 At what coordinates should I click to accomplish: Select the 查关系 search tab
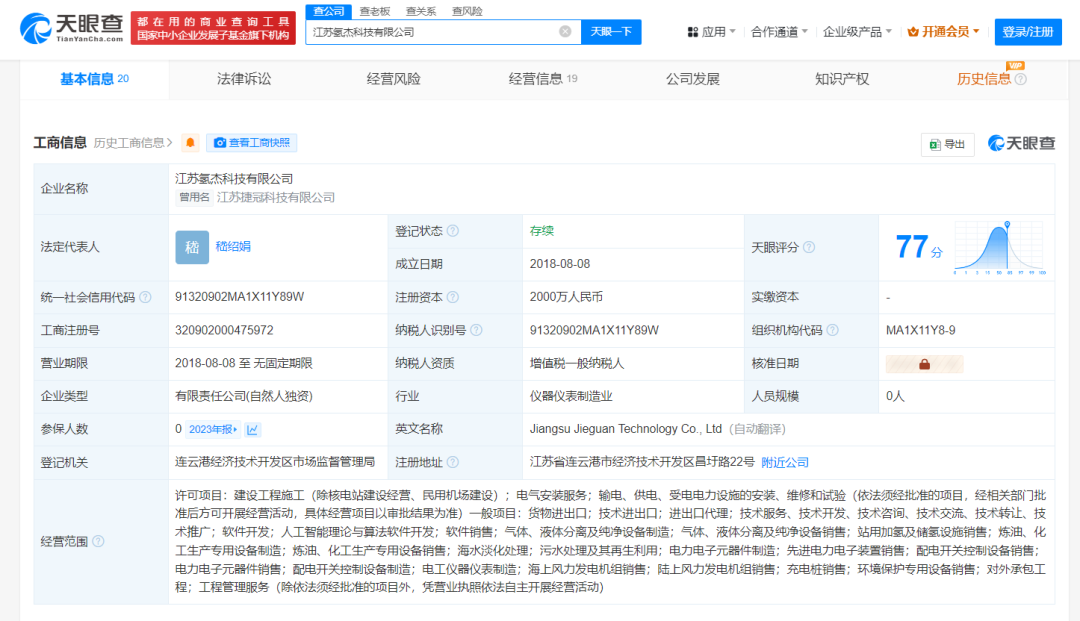coord(421,11)
